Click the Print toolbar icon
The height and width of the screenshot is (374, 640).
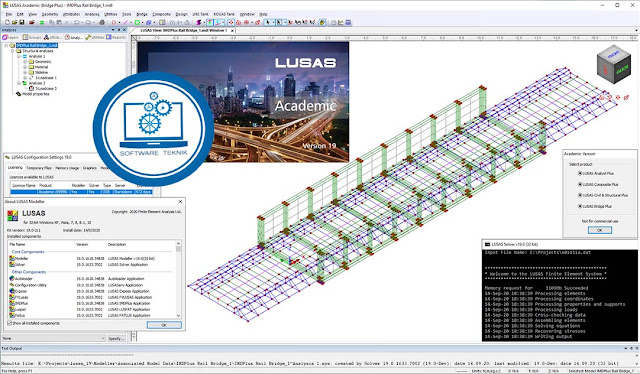click(102, 22)
